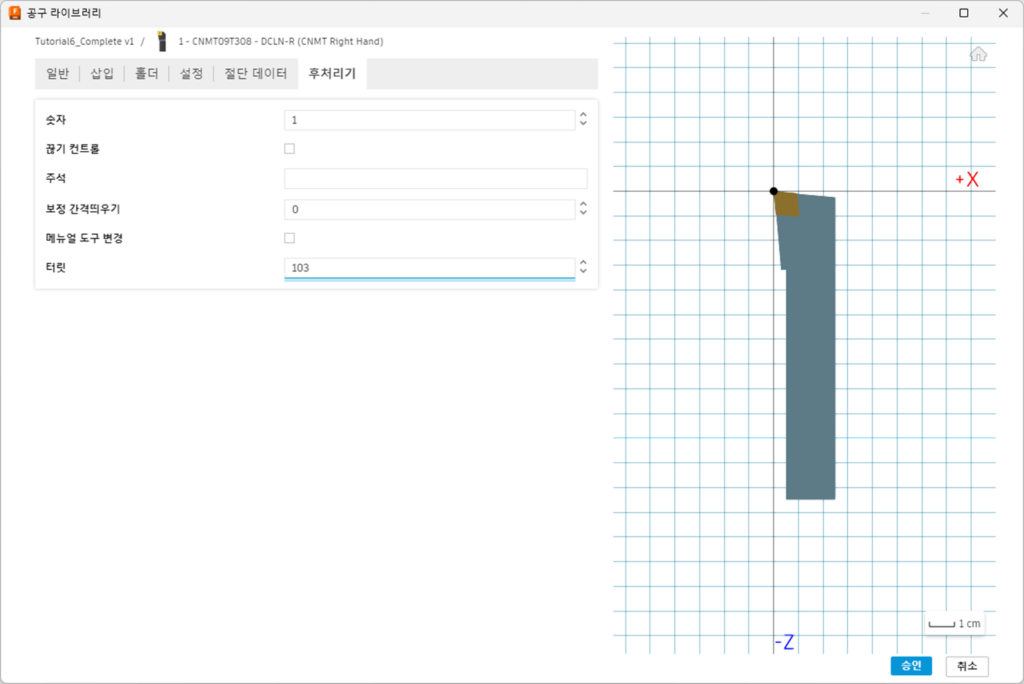This screenshot has height=684, width=1024.
Task: Click the 보정 간격띄우기 spinner arrows
Action: [x=583, y=208]
